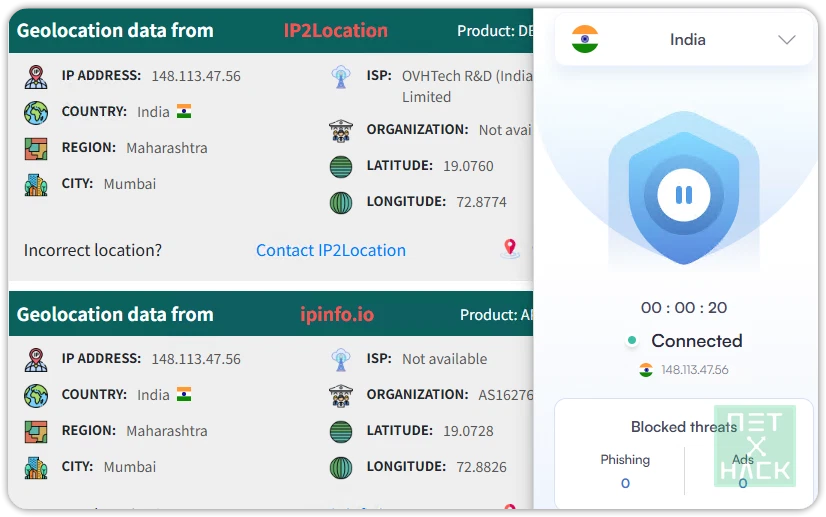Click the small India flag beside VPN IP
The width and height of the screenshot is (826, 517).
(646, 370)
